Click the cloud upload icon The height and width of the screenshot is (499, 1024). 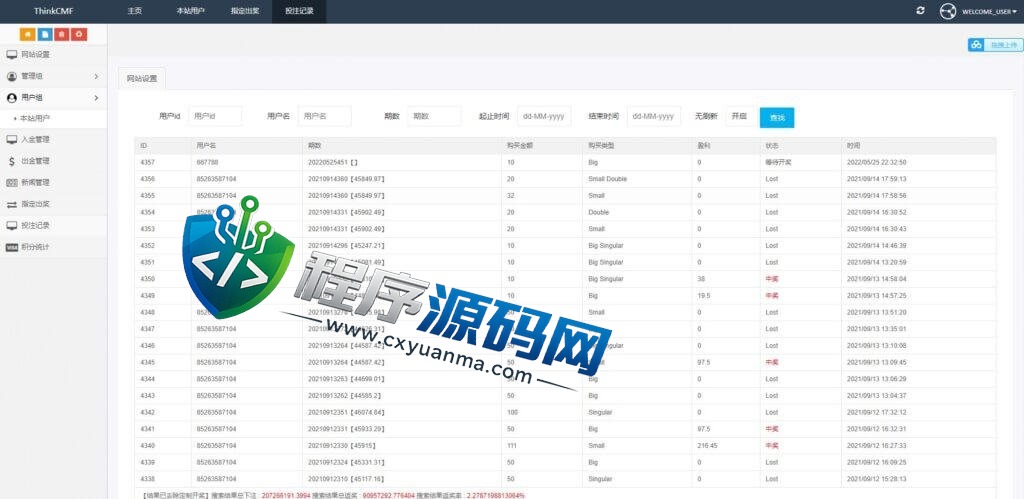pyautogui.click(x=977, y=44)
